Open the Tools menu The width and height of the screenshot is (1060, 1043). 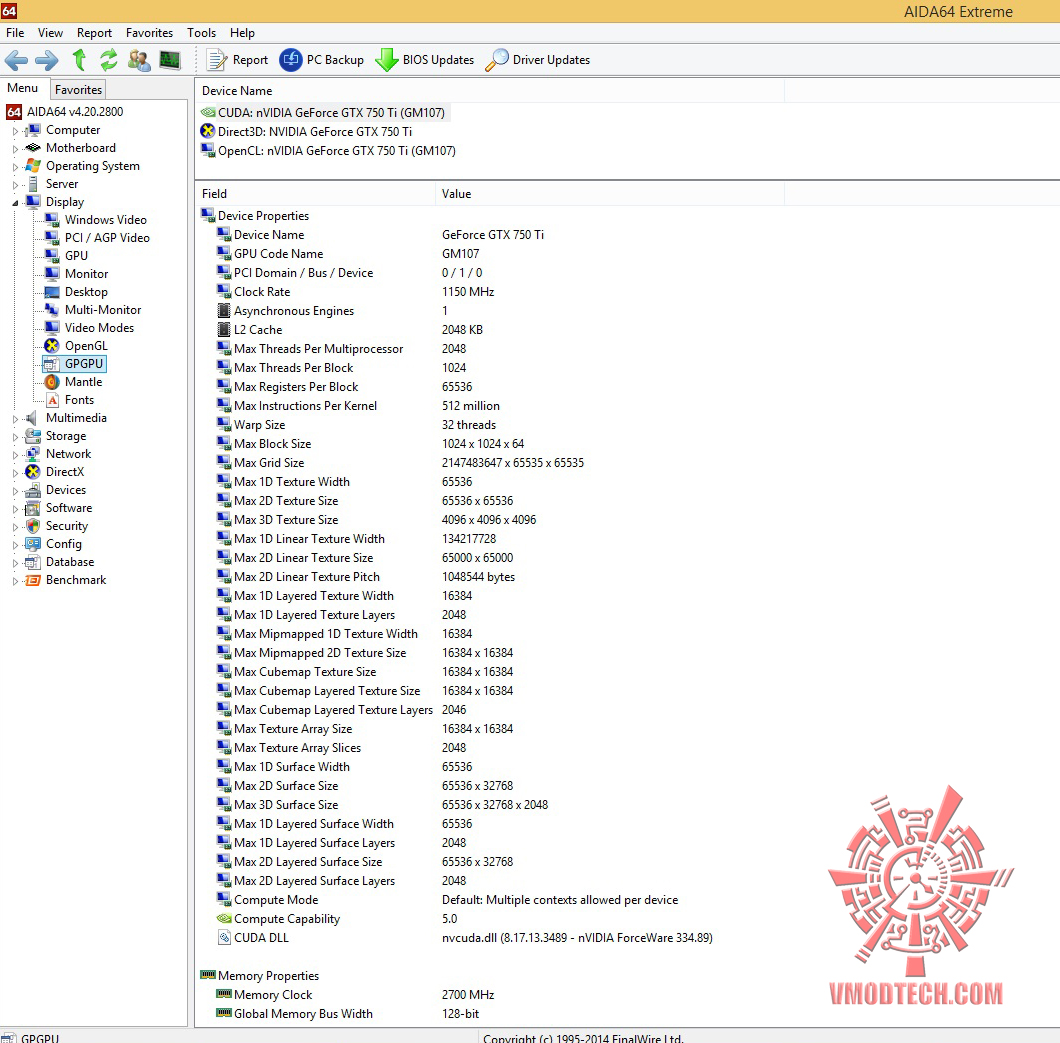201,32
